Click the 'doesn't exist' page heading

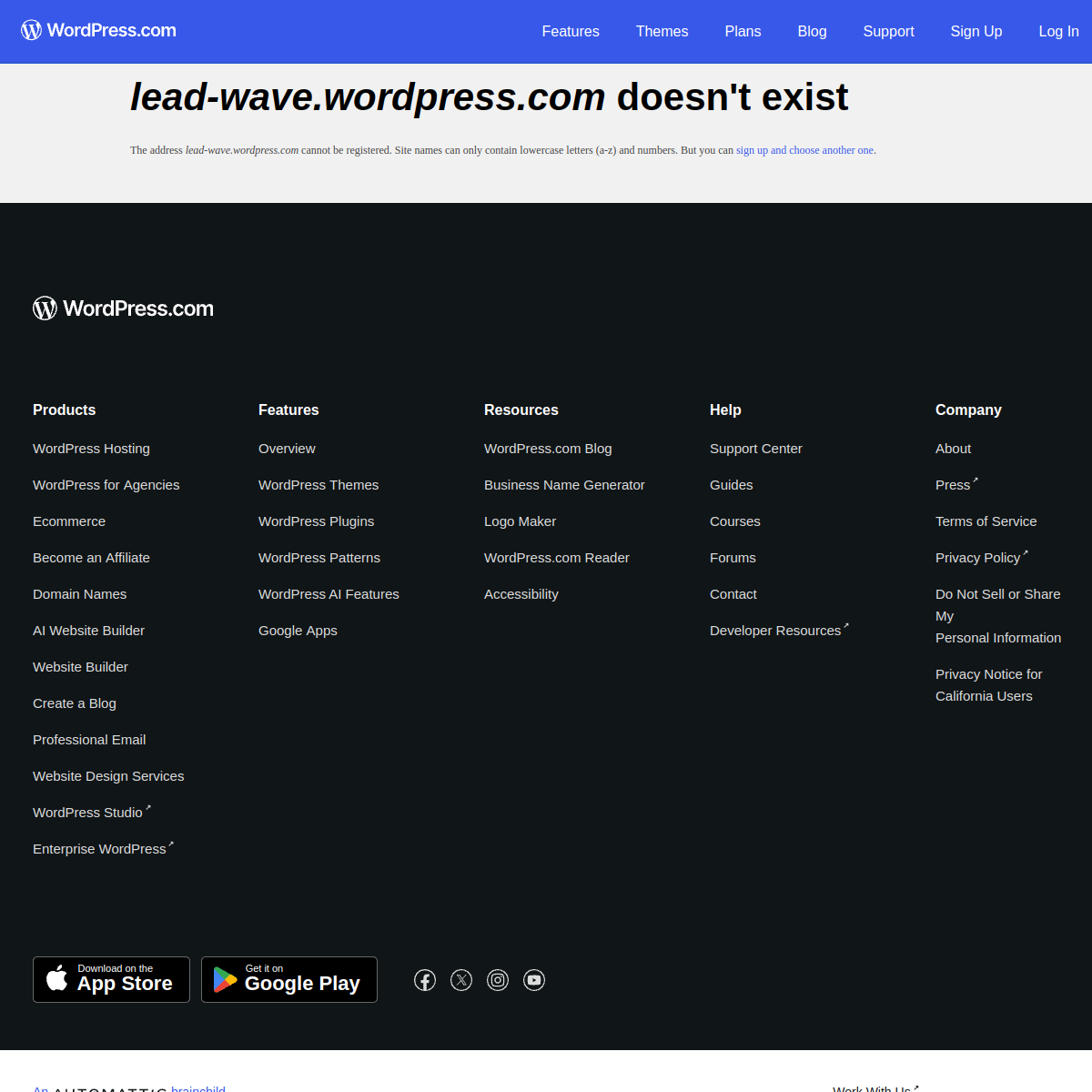coord(490,96)
